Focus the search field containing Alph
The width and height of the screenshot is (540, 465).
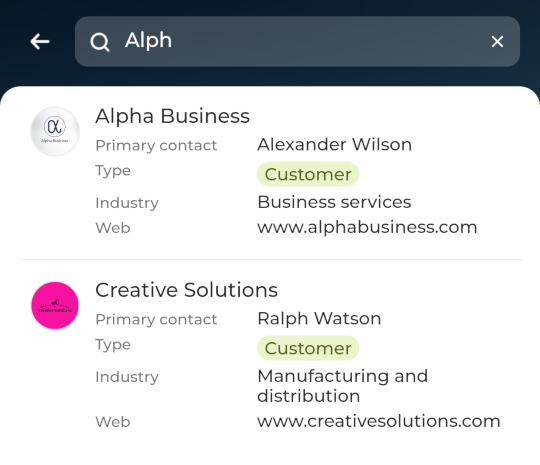297,41
